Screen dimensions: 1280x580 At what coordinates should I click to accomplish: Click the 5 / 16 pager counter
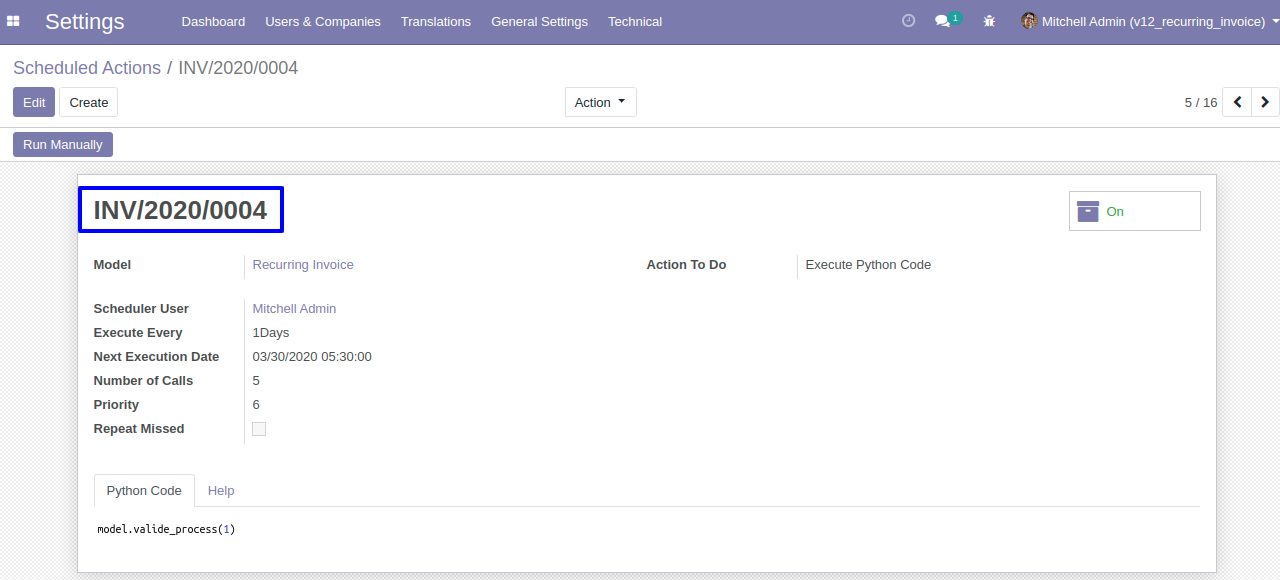click(1201, 102)
